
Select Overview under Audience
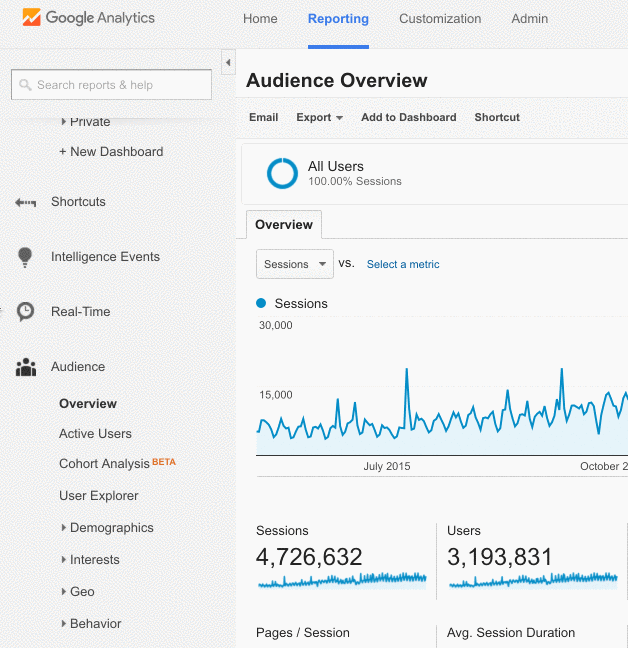(x=88, y=403)
